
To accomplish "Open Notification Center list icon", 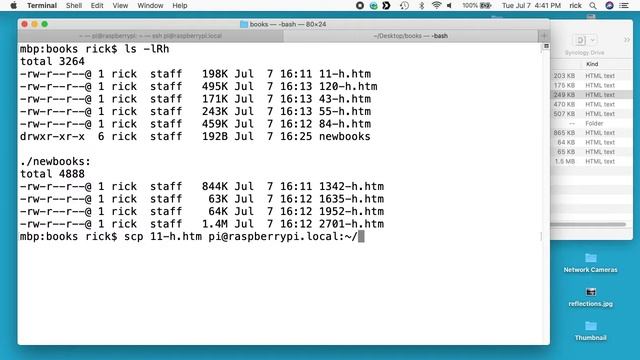I will 624,5.
